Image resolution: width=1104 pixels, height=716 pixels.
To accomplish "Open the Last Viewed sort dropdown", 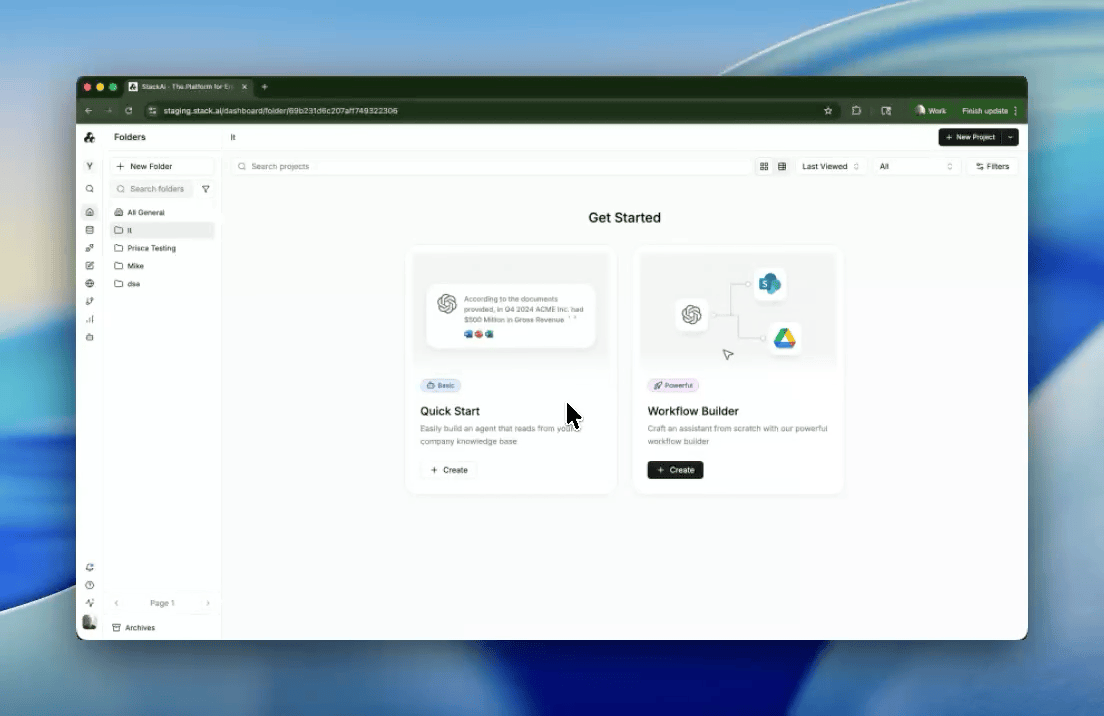I will (x=830, y=167).
